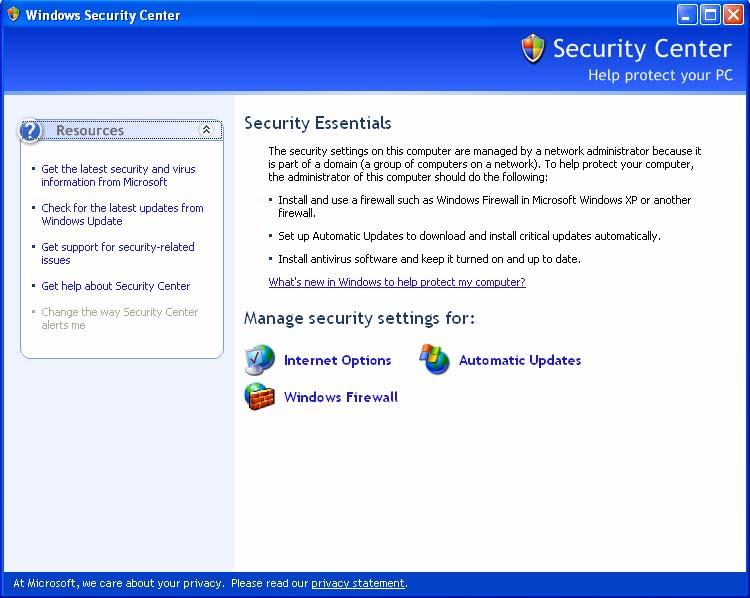Open the privacy statement link
The width and height of the screenshot is (750, 598).
(x=358, y=583)
